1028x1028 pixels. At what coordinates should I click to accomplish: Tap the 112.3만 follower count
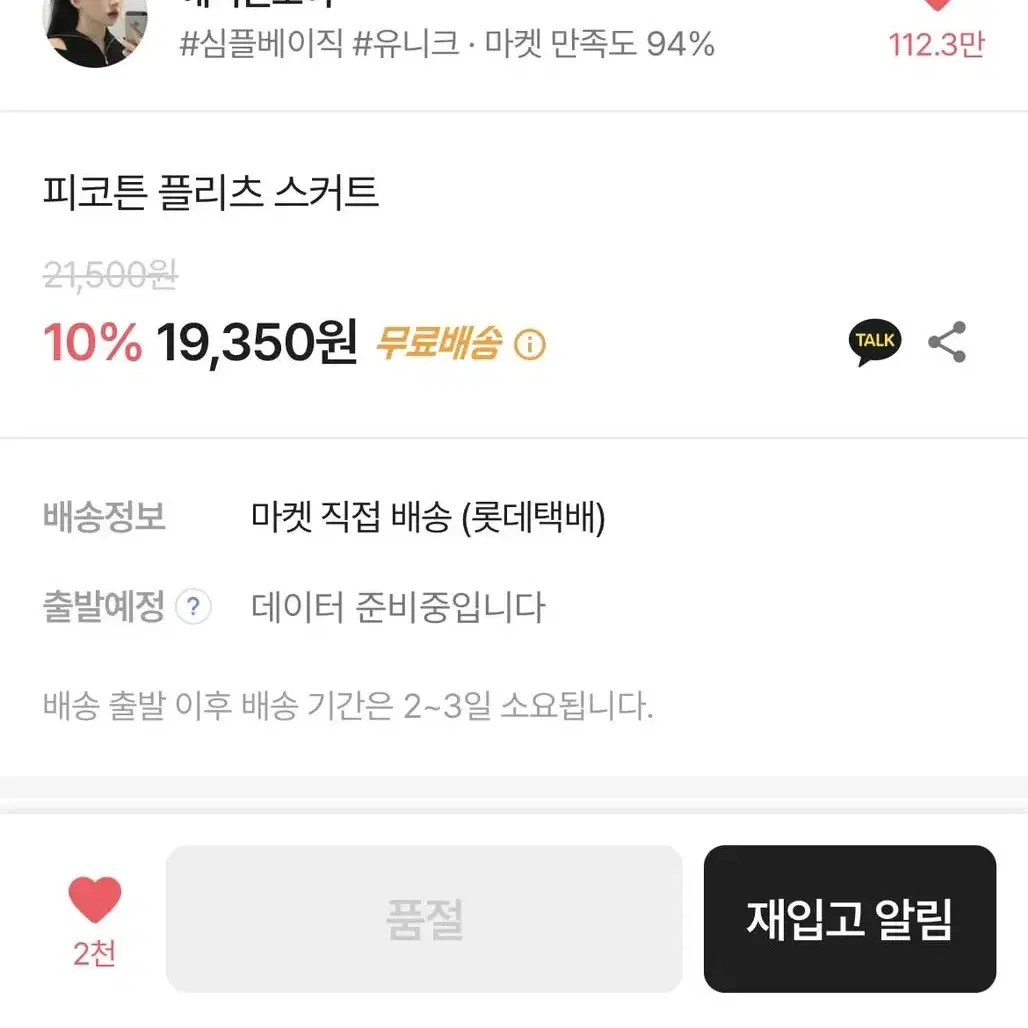tap(937, 45)
